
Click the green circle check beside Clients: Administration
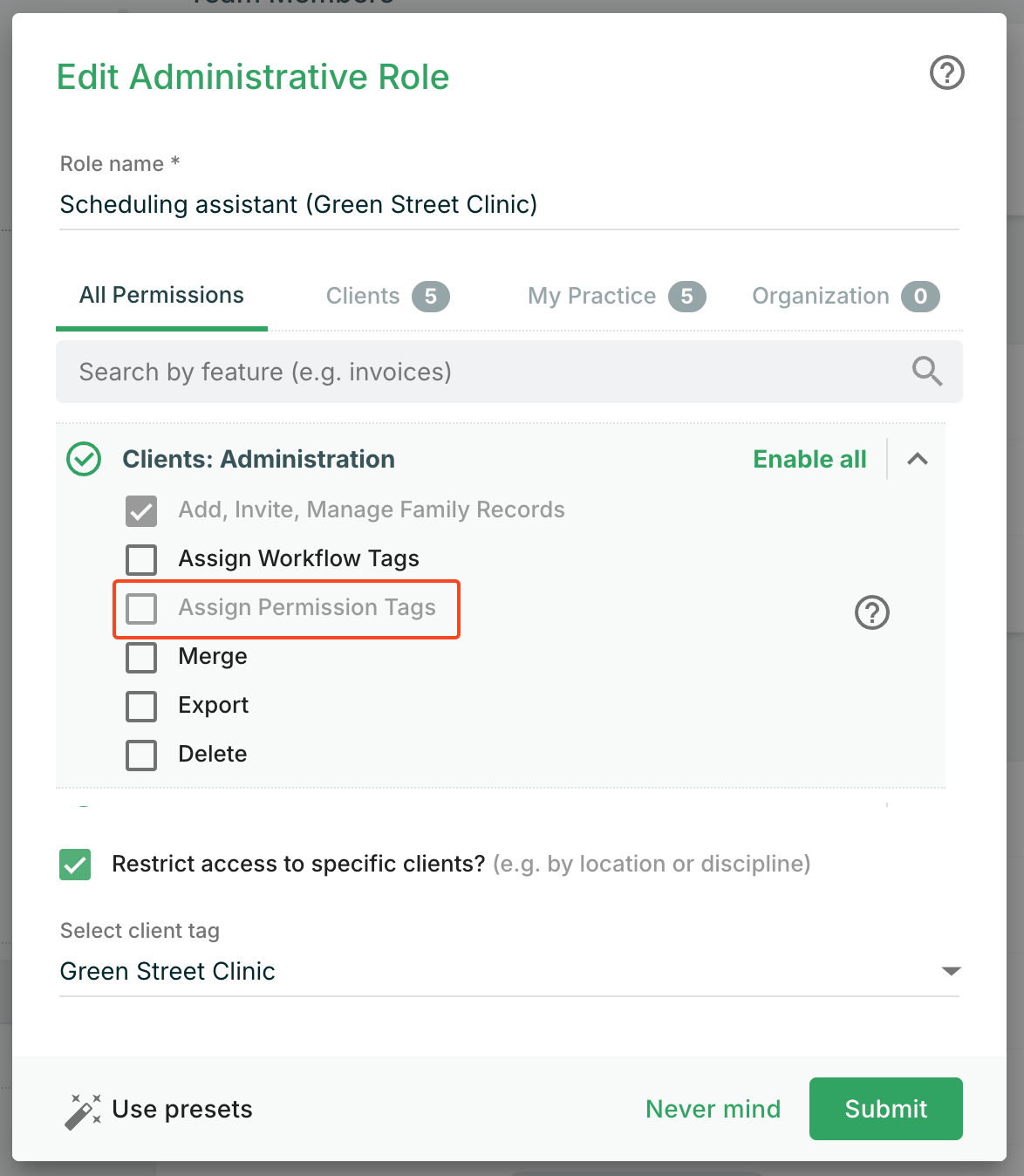pos(84,459)
